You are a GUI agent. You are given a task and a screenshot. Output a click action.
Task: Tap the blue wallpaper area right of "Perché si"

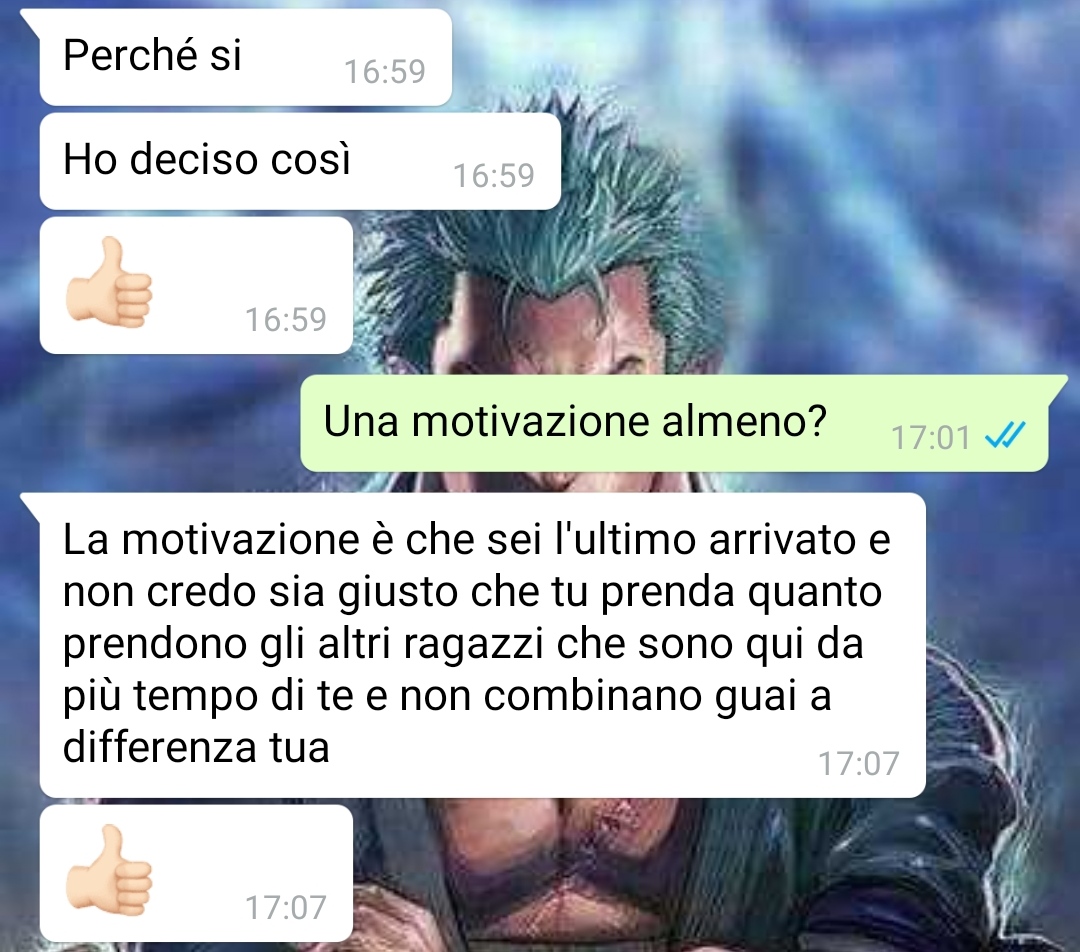pos(758,55)
